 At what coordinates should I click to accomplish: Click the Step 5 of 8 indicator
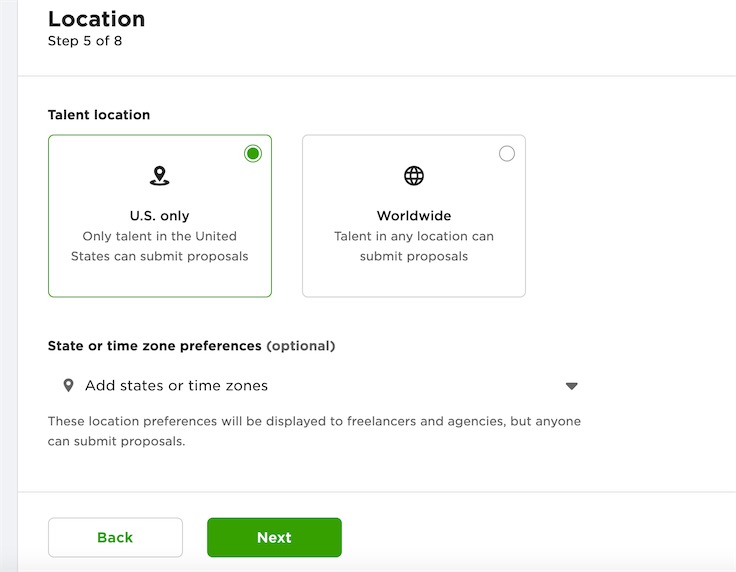(85, 41)
